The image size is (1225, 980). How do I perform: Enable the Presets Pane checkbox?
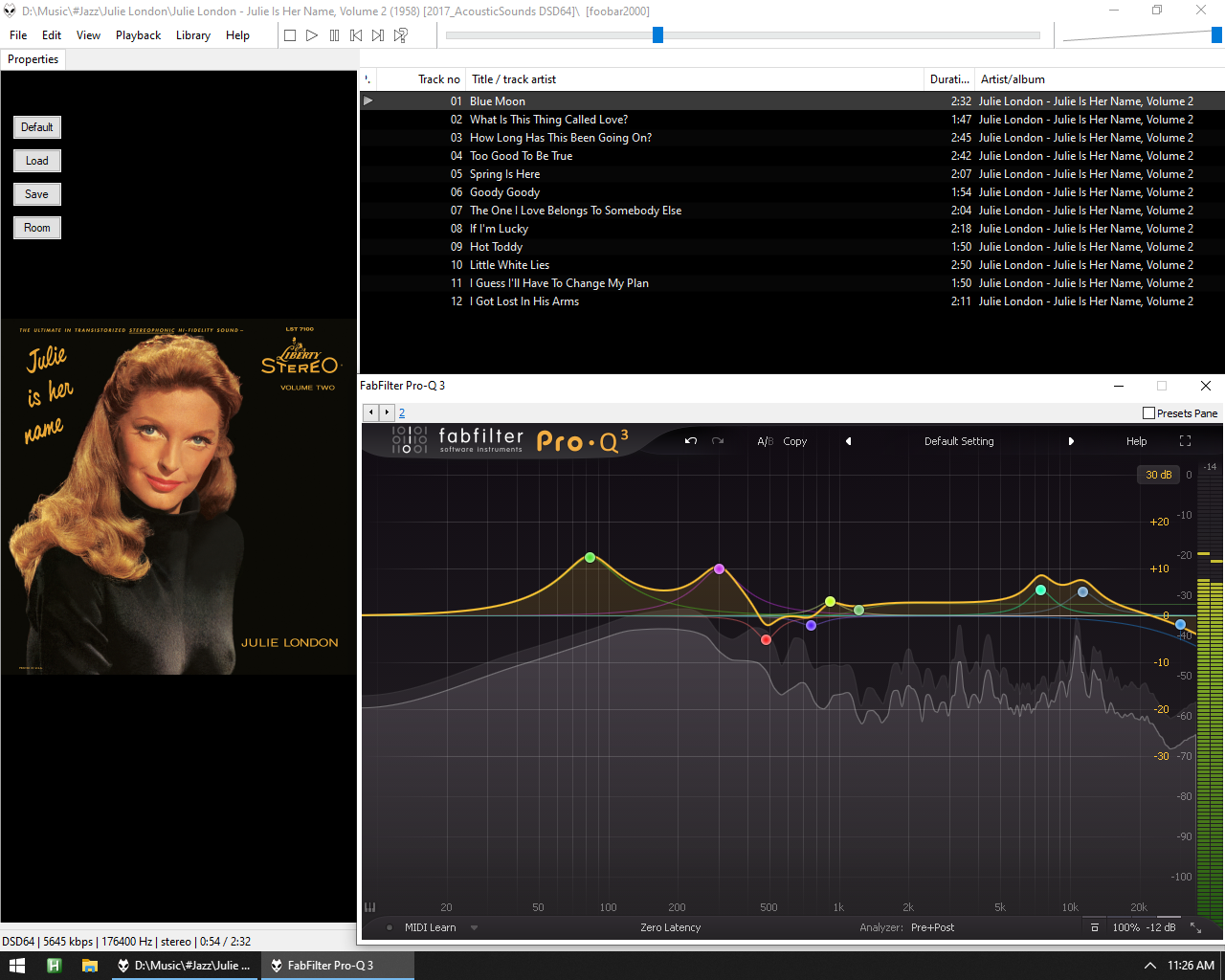pyautogui.click(x=1148, y=413)
